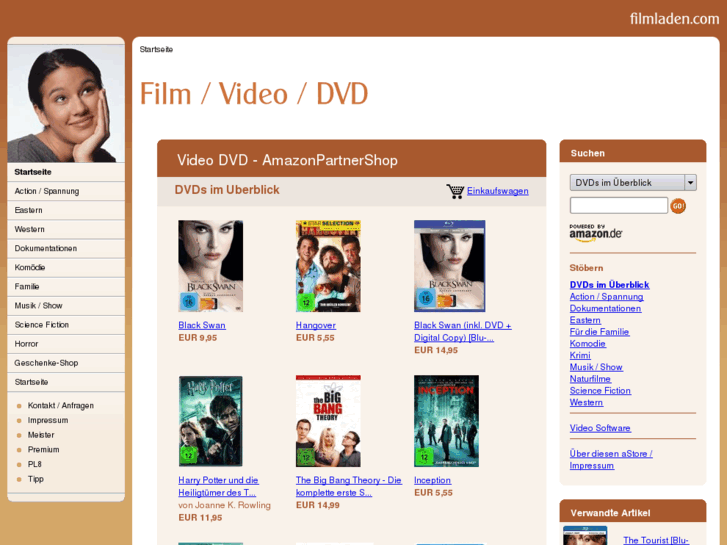Viewport: 727px width, 545px height.
Task: Click the orange GO search button
Action: pyautogui.click(x=678, y=206)
